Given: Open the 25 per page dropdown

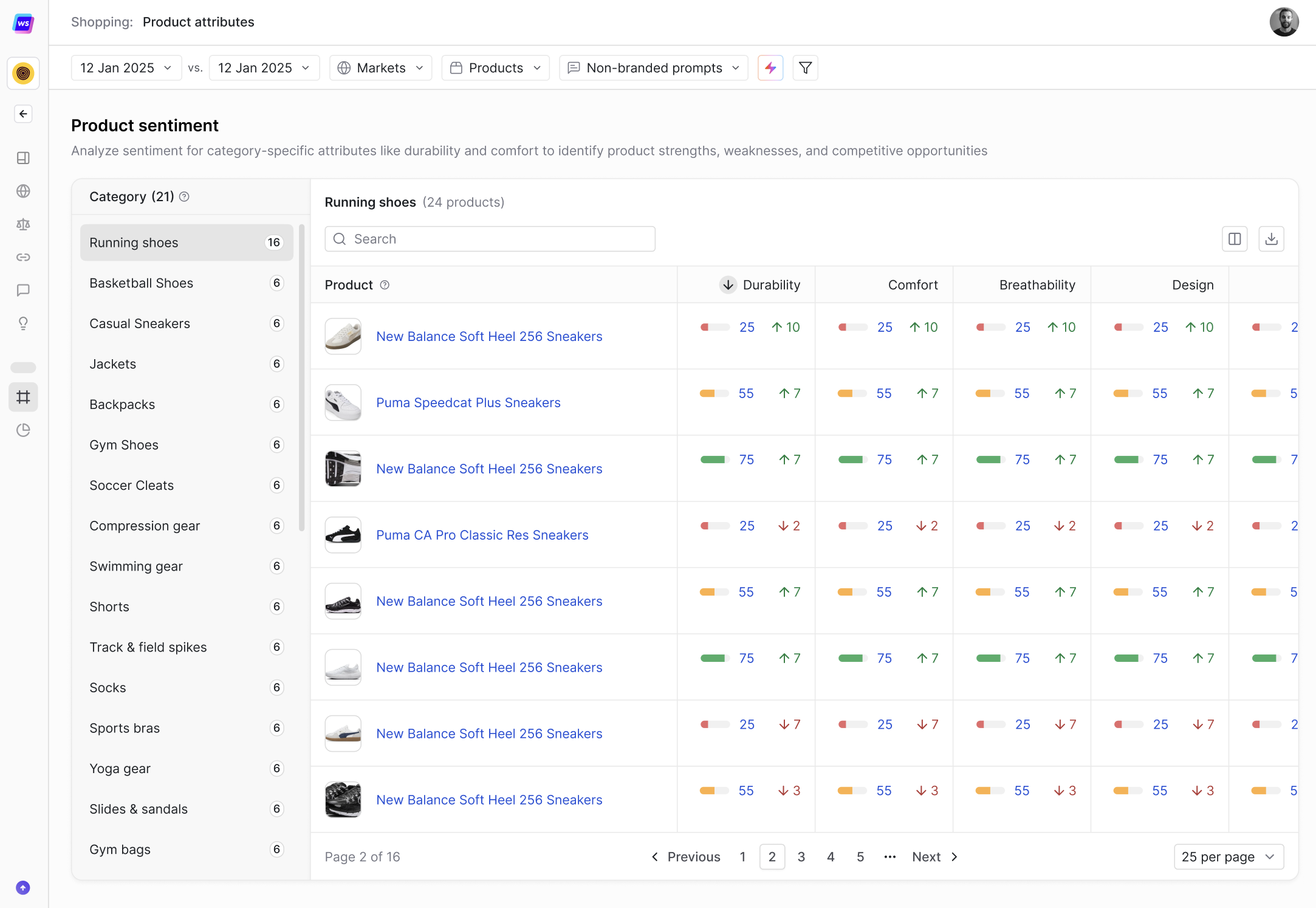Looking at the screenshot, I should pos(1228,856).
